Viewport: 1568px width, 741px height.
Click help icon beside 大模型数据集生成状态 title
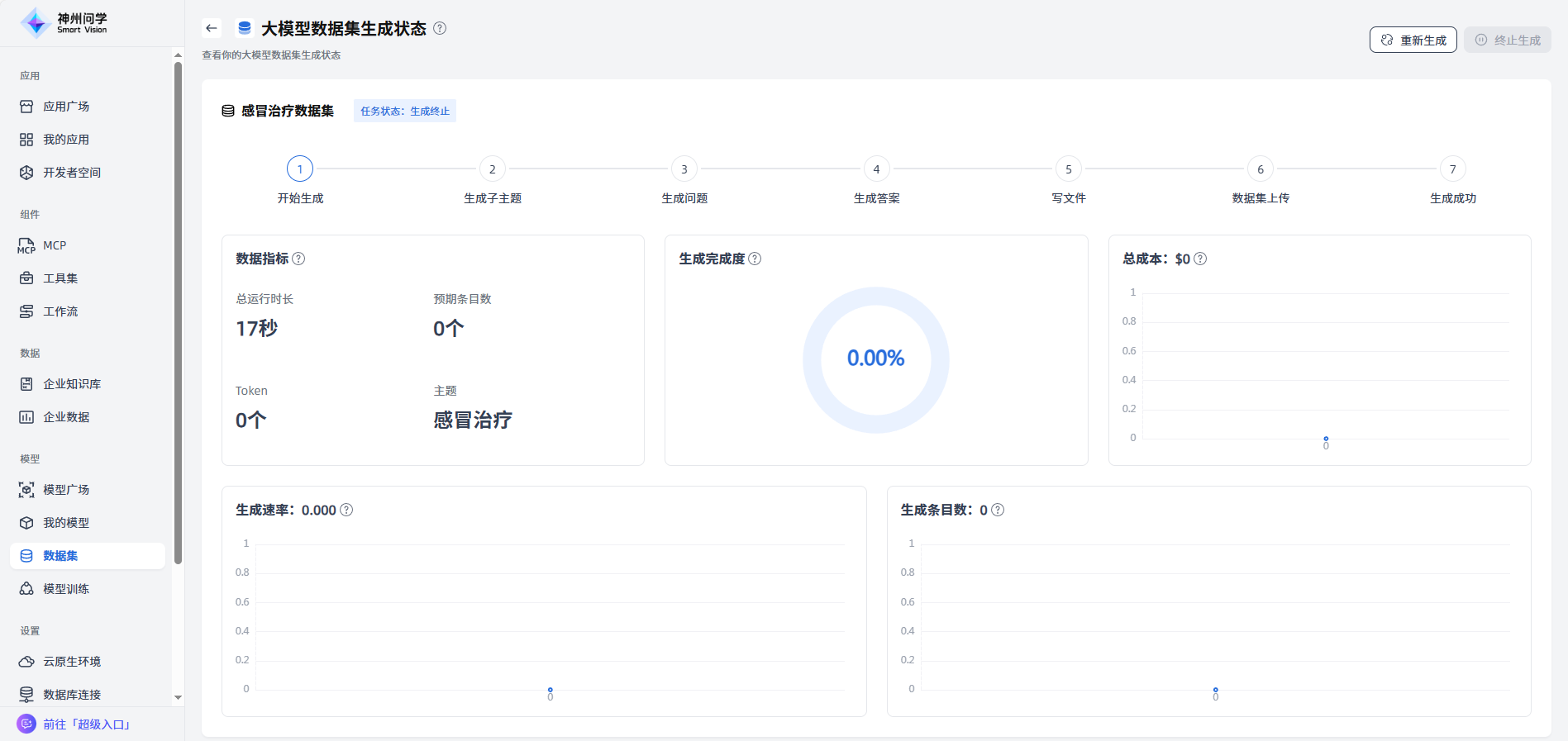click(440, 28)
